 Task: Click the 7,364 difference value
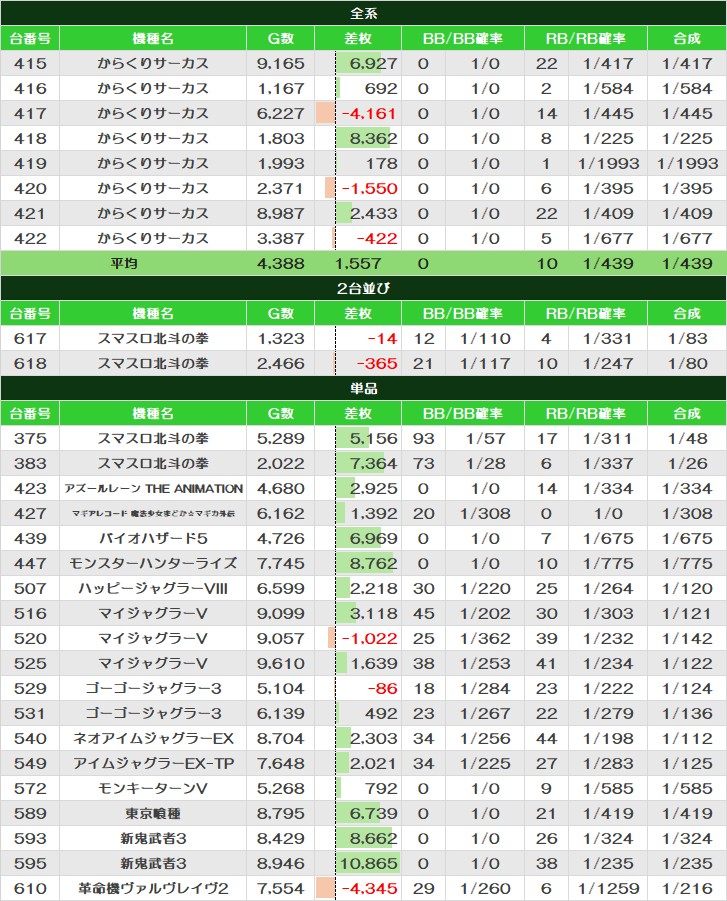click(373, 464)
